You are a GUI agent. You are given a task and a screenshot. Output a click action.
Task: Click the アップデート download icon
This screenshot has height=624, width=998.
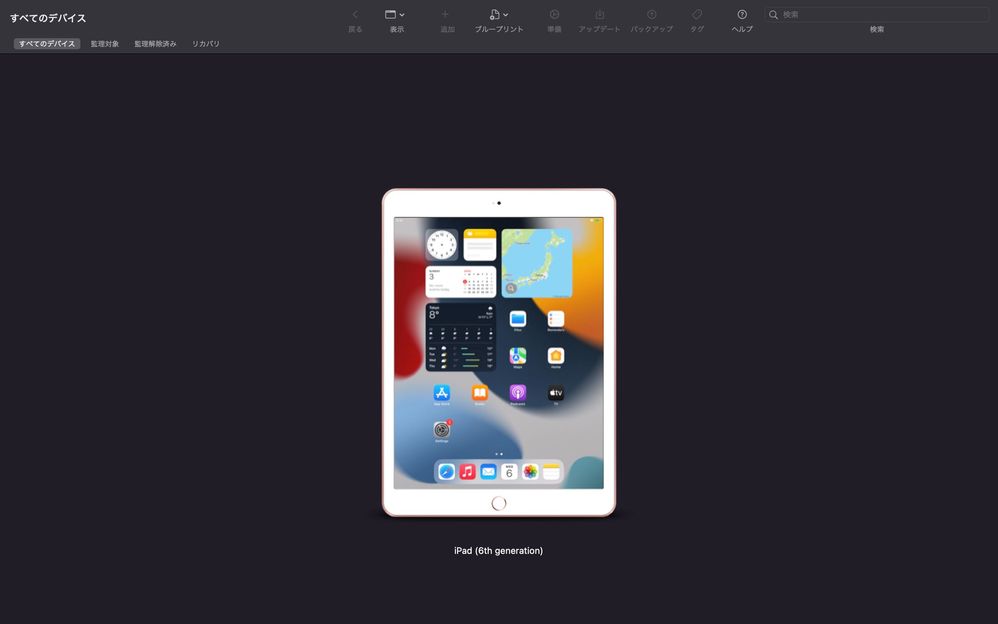tap(600, 14)
